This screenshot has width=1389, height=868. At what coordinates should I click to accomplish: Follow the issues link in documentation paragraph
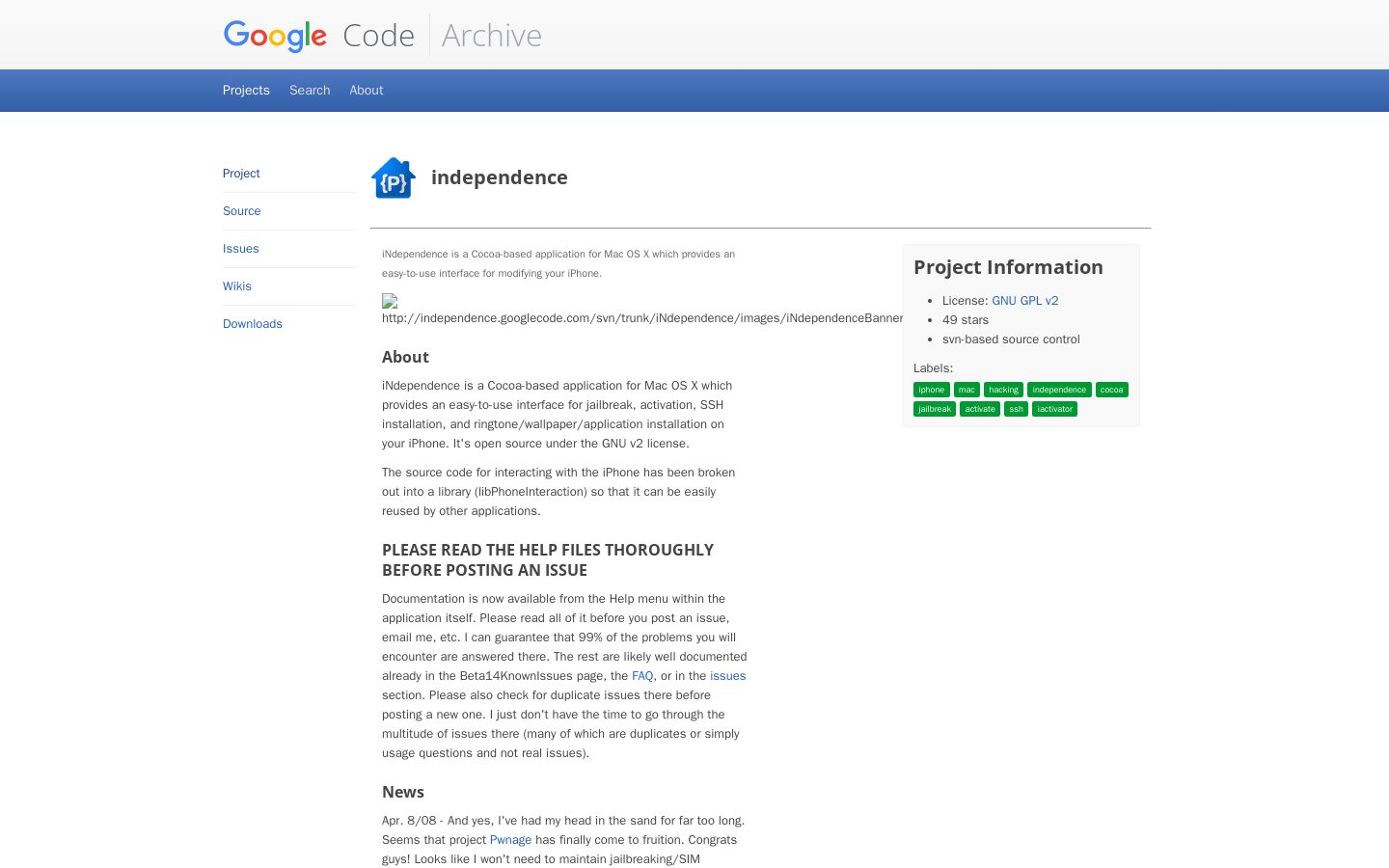tap(728, 676)
